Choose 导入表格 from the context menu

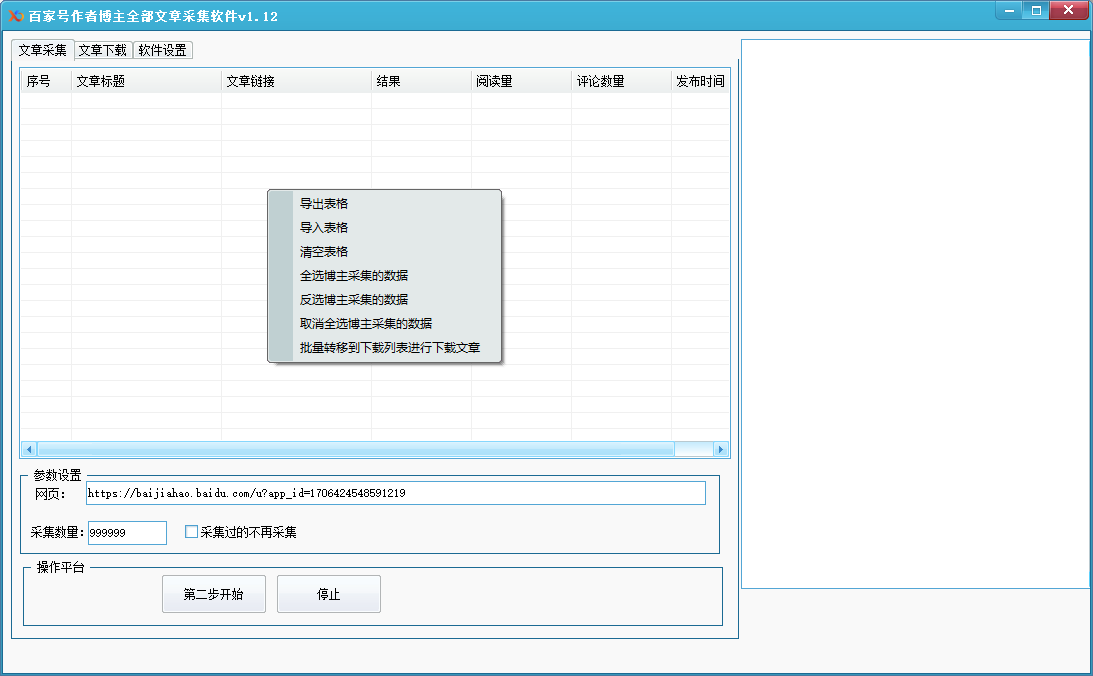click(x=384, y=227)
